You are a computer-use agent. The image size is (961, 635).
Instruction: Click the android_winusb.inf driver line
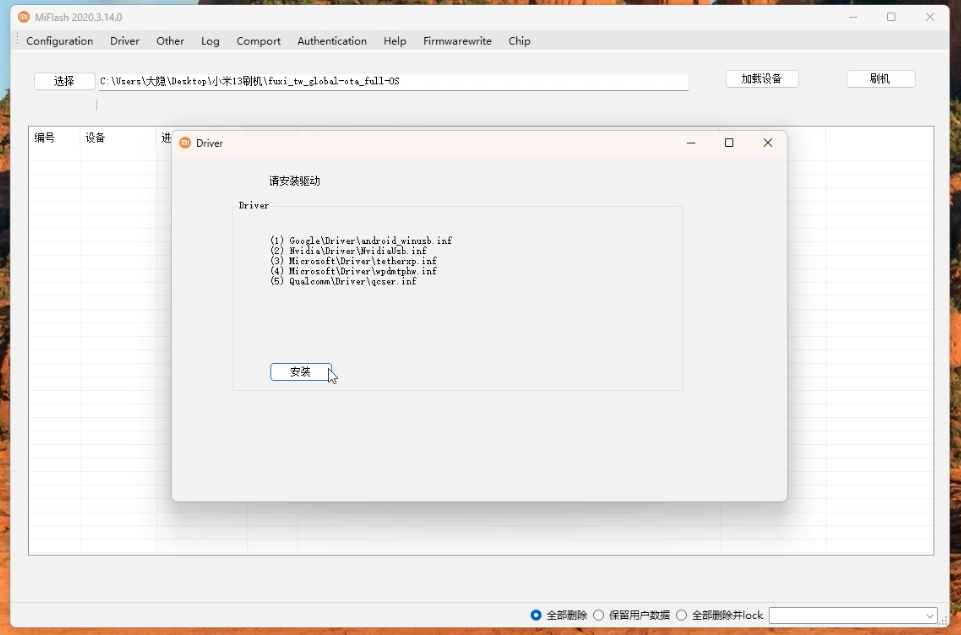pyautogui.click(x=361, y=241)
